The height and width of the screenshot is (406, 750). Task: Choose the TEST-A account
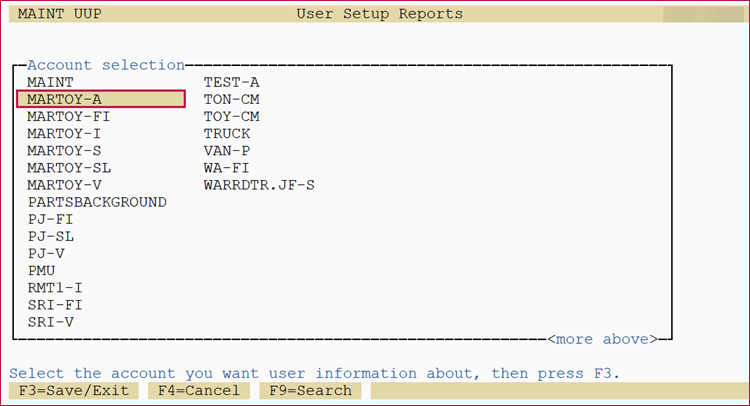(x=231, y=82)
